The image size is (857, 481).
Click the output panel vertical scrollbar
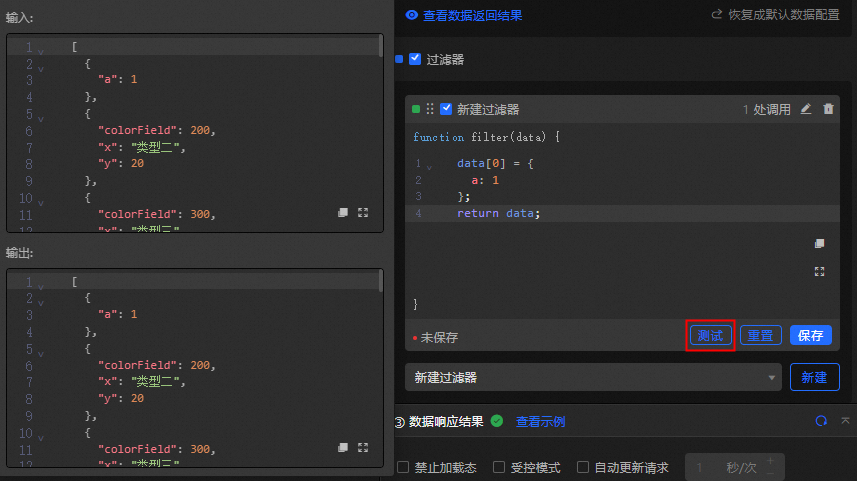click(380, 281)
